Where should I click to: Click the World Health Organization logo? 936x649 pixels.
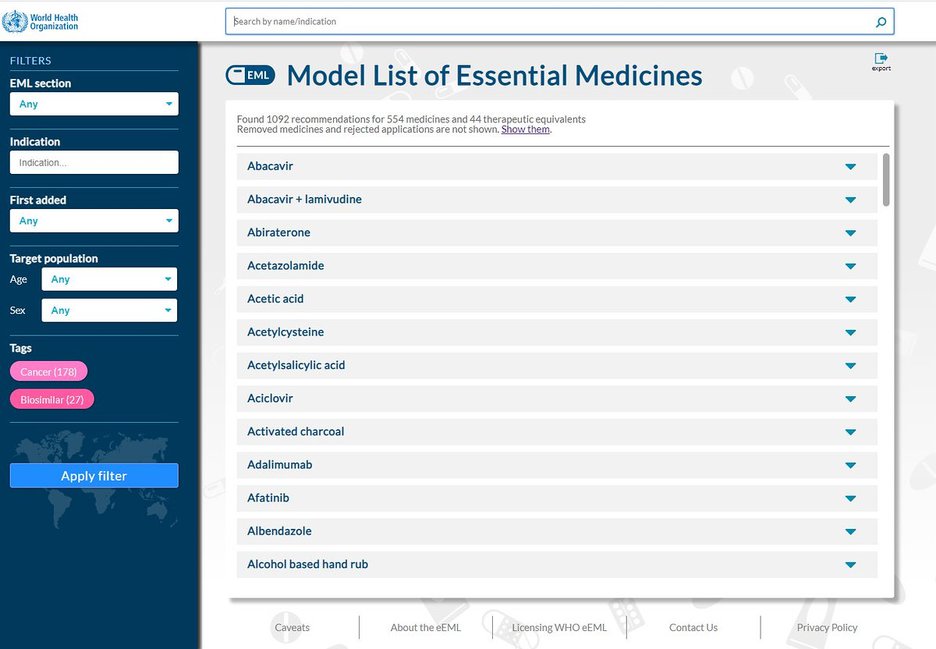click(x=41, y=21)
